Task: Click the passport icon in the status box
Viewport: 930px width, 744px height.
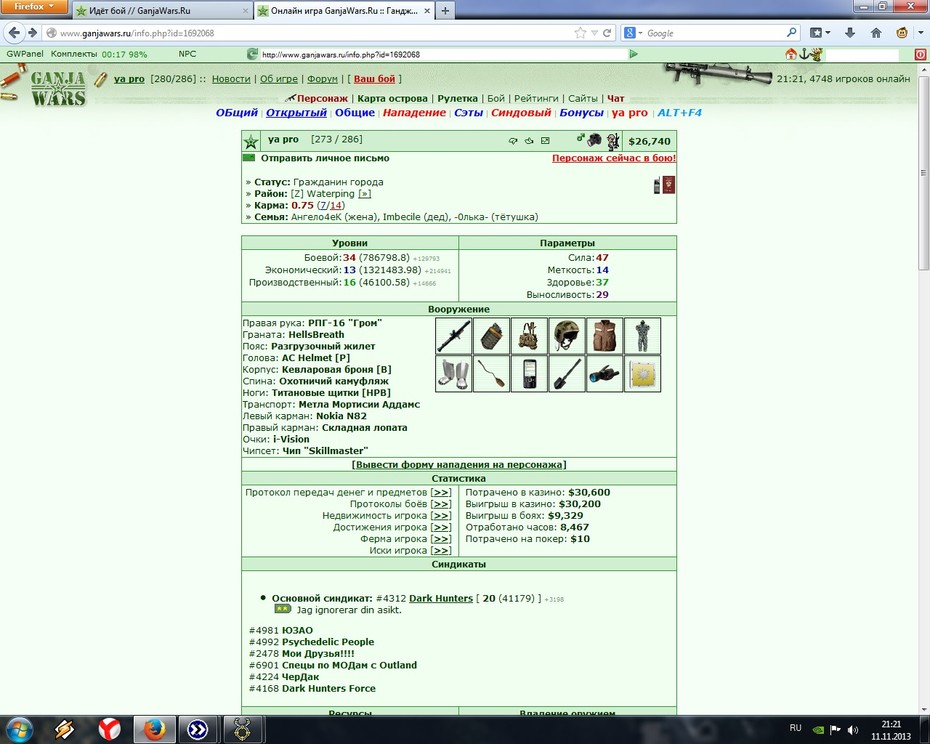Action: click(669, 185)
